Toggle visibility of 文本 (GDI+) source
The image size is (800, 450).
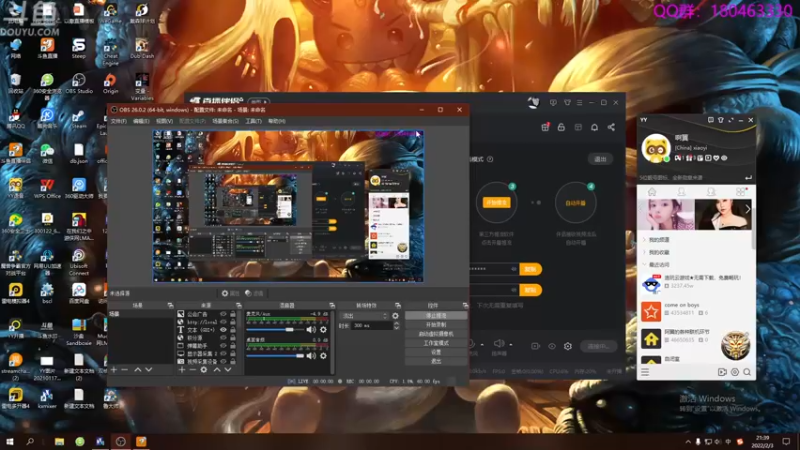pyautogui.click(x=223, y=330)
